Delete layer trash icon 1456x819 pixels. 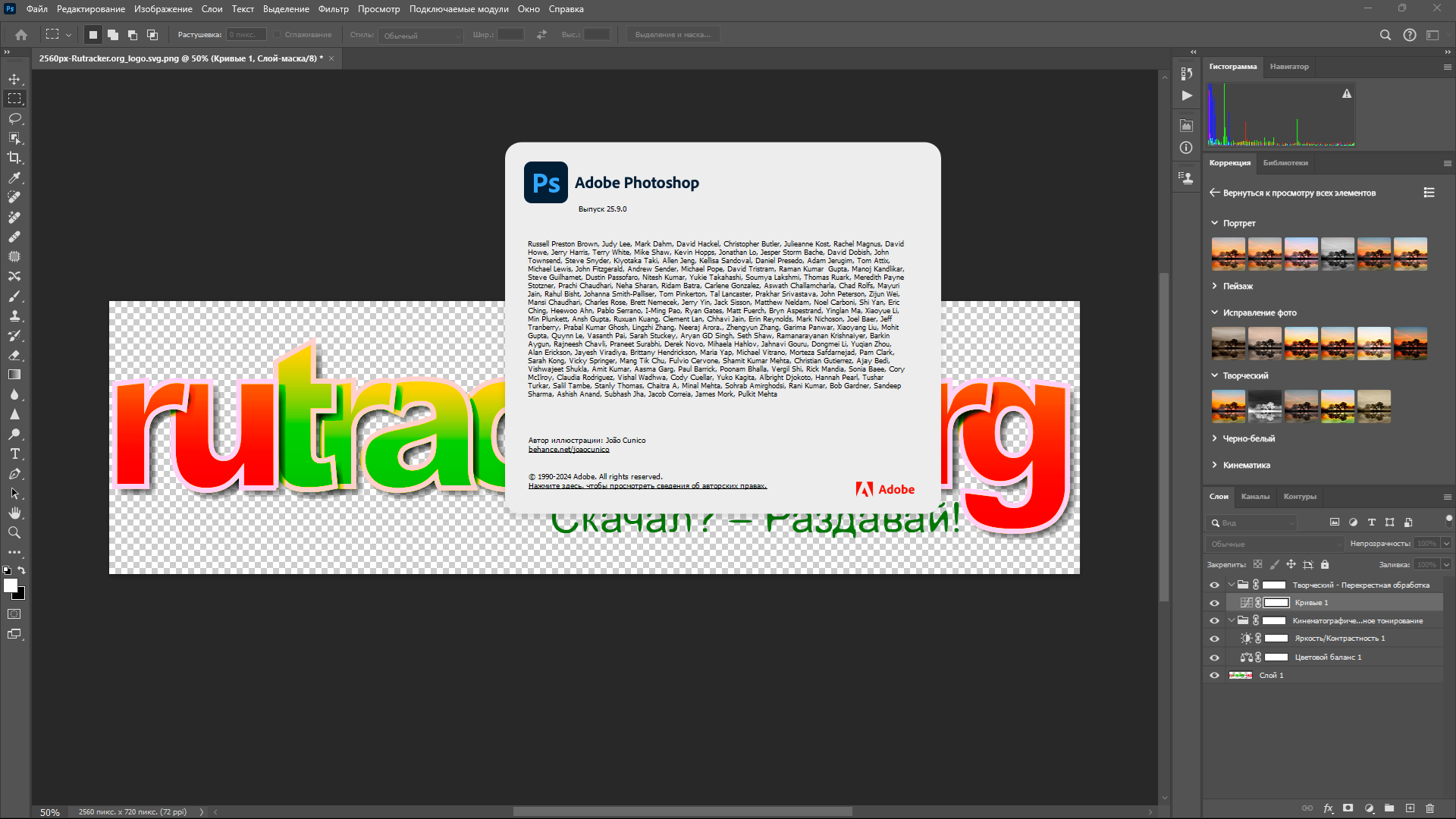tap(1430, 808)
